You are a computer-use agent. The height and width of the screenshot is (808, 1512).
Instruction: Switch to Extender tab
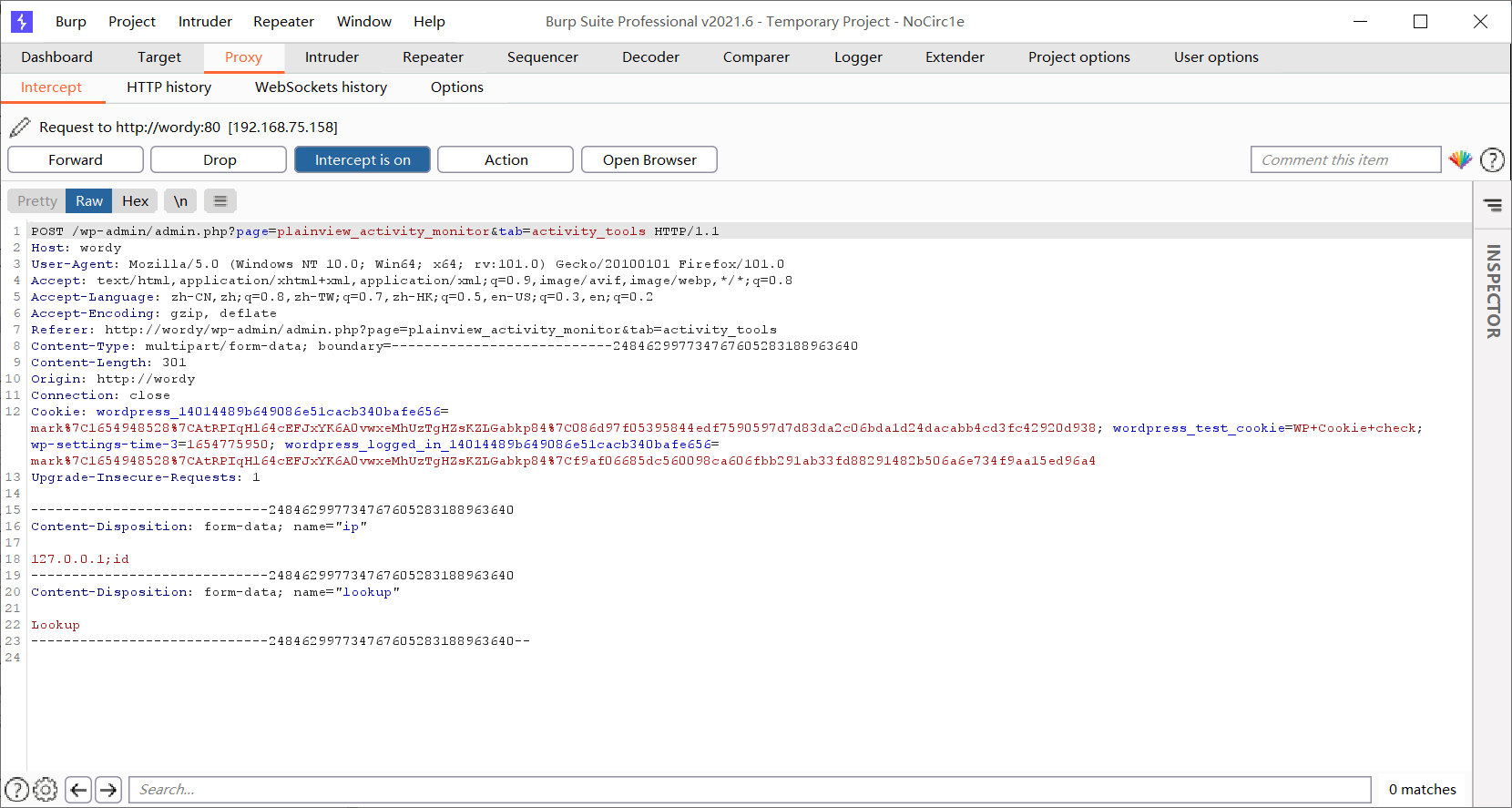point(955,56)
